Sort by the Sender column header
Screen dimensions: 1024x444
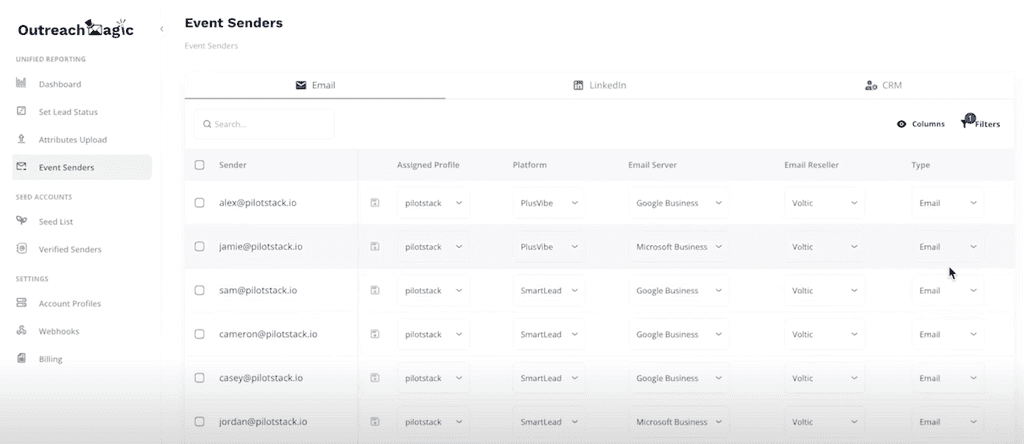(x=232, y=165)
